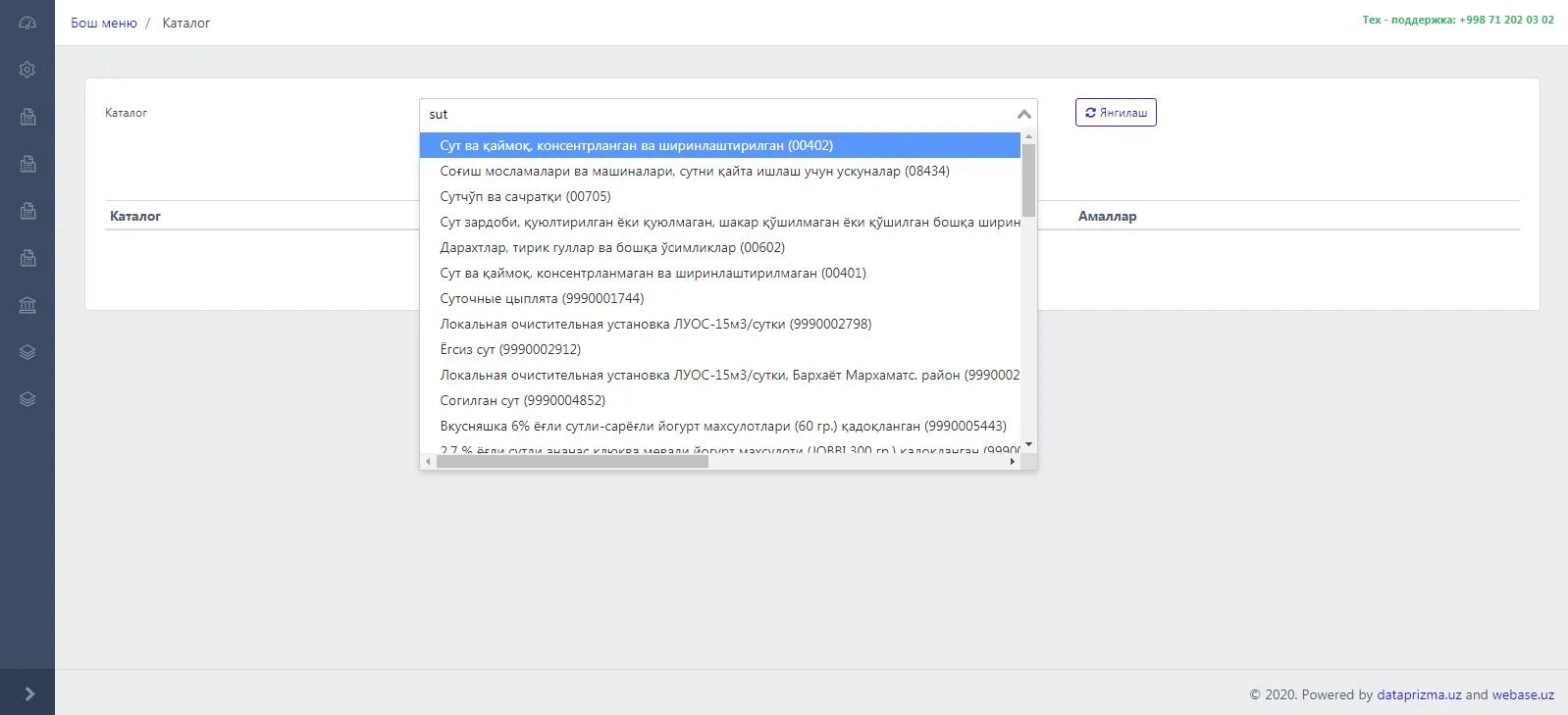The image size is (1568, 715).
Task: Select 'Дарахтлар, тирик гуллар' option (00602)
Action: pos(720,247)
